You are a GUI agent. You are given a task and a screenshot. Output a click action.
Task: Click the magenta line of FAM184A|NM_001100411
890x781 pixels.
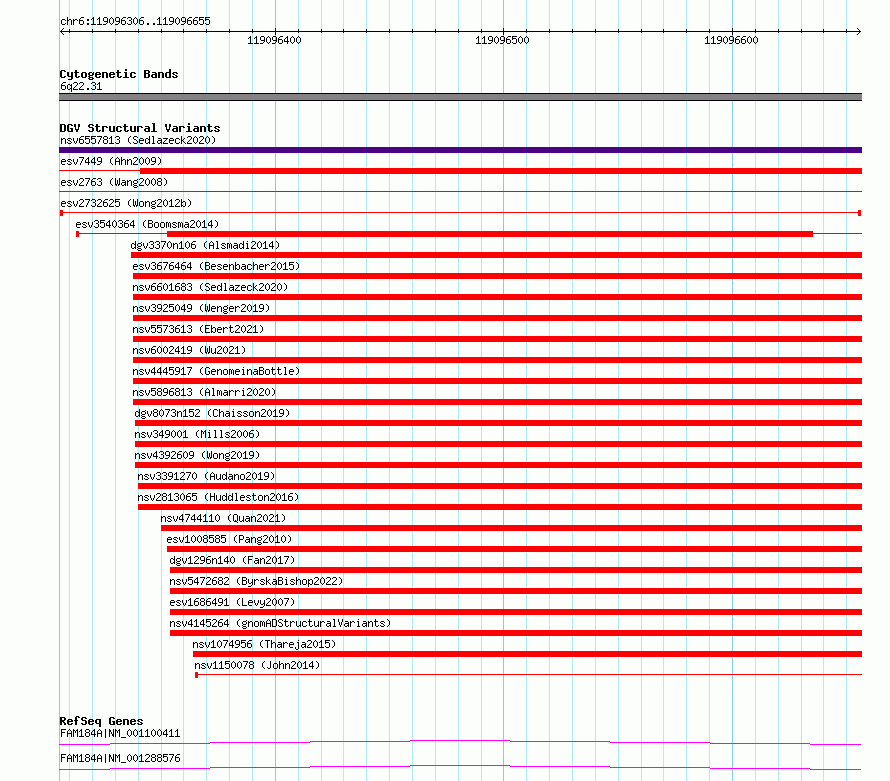[460, 742]
